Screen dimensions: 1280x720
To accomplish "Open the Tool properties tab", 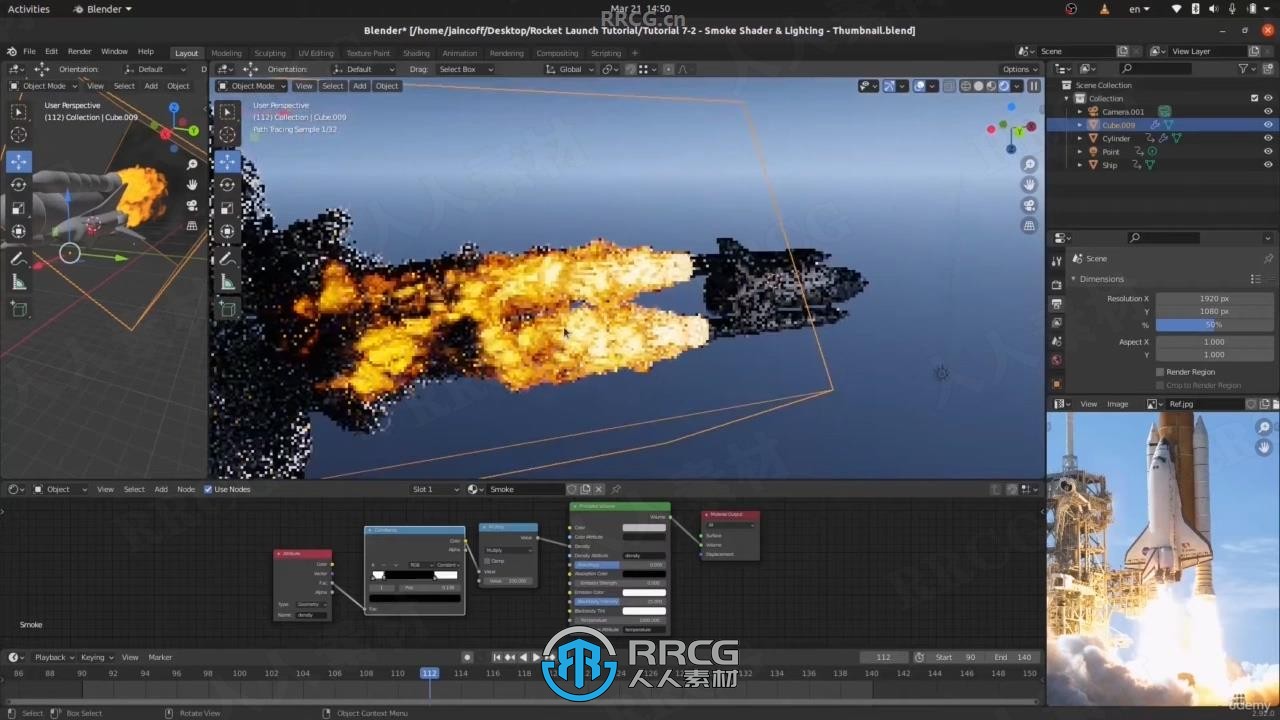I will point(1056,261).
